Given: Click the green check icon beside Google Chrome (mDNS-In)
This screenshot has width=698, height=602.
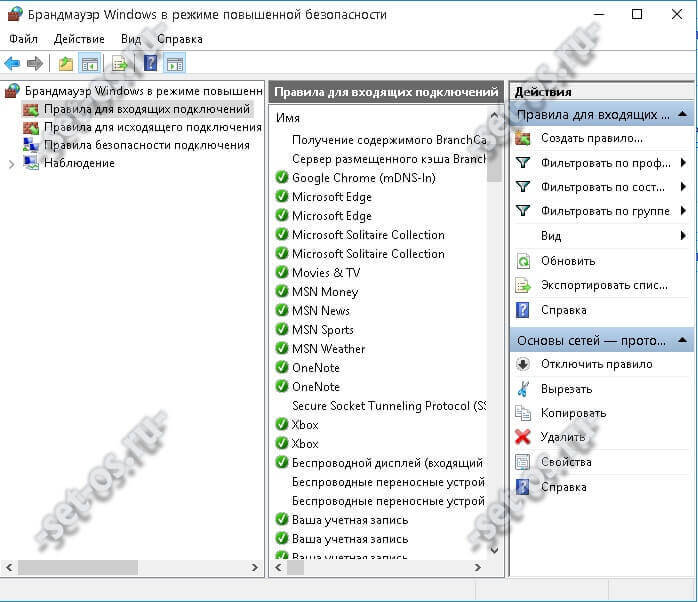Looking at the screenshot, I should pyautogui.click(x=282, y=177).
